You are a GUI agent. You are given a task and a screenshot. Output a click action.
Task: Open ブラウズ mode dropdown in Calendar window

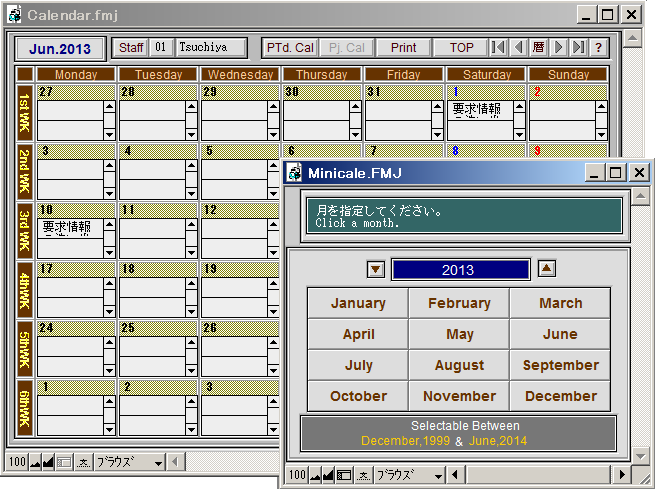coord(129,462)
